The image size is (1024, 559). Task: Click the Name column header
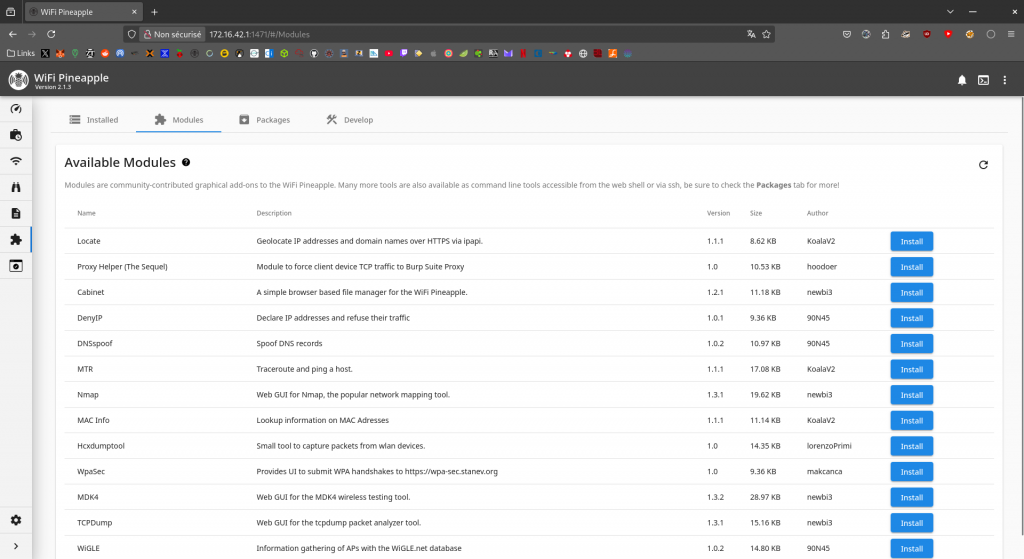(86, 214)
